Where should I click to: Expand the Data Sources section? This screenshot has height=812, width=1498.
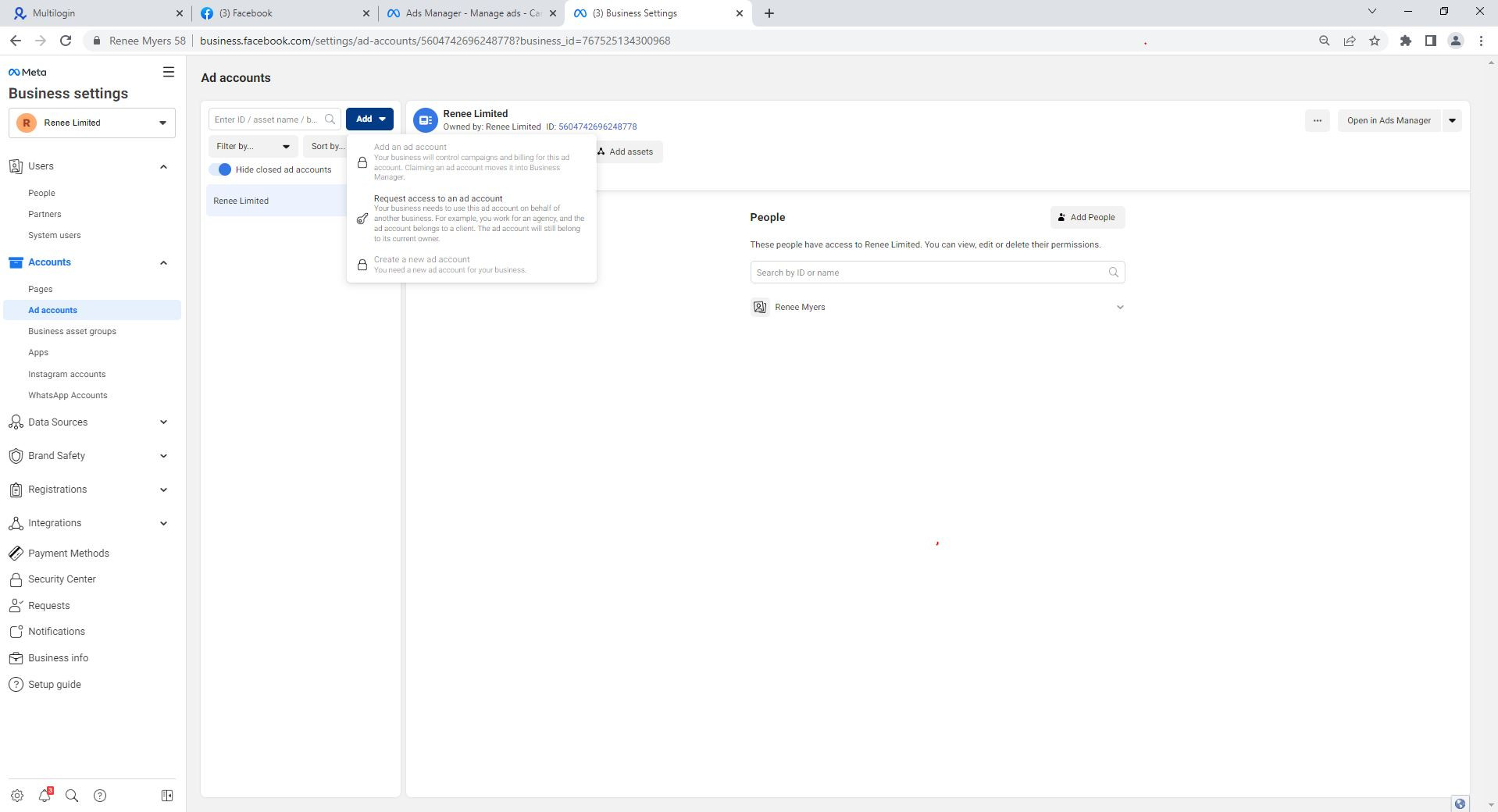point(163,422)
